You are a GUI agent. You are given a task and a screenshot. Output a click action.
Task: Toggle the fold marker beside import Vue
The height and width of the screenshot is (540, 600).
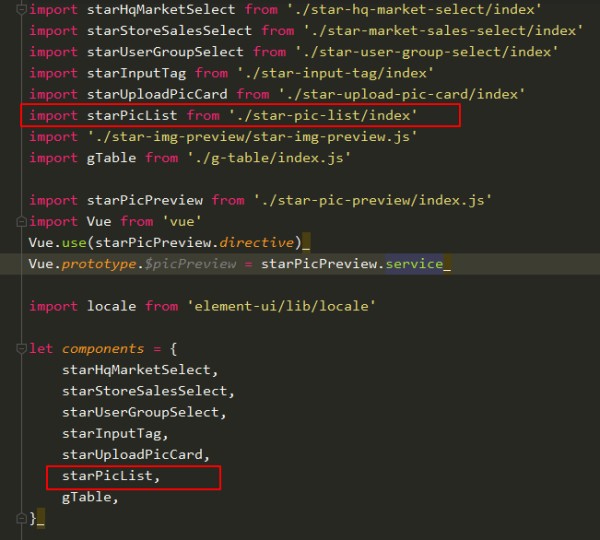(x=21, y=222)
